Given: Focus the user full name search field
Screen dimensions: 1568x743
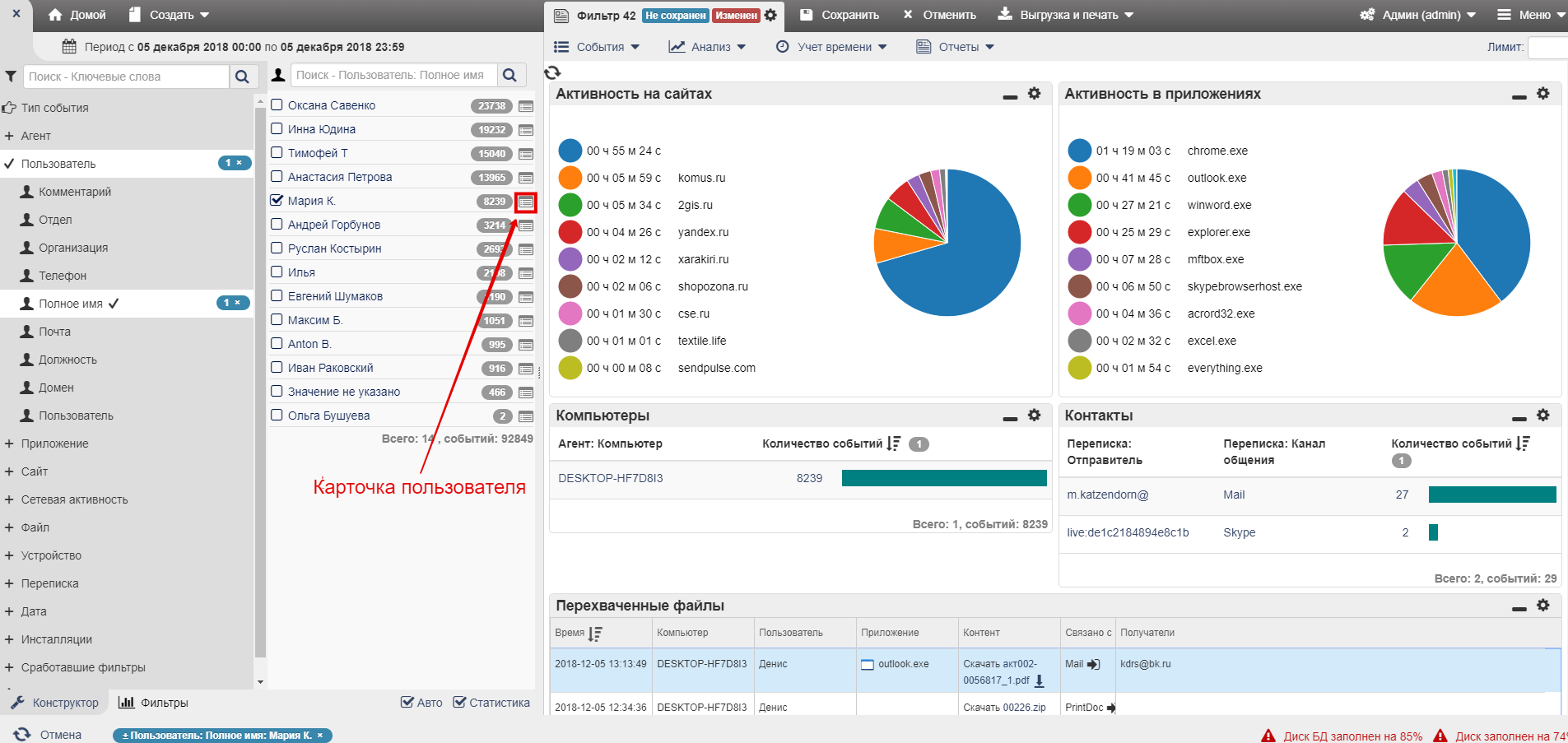Looking at the screenshot, I should pyautogui.click(x=393, y=75).
